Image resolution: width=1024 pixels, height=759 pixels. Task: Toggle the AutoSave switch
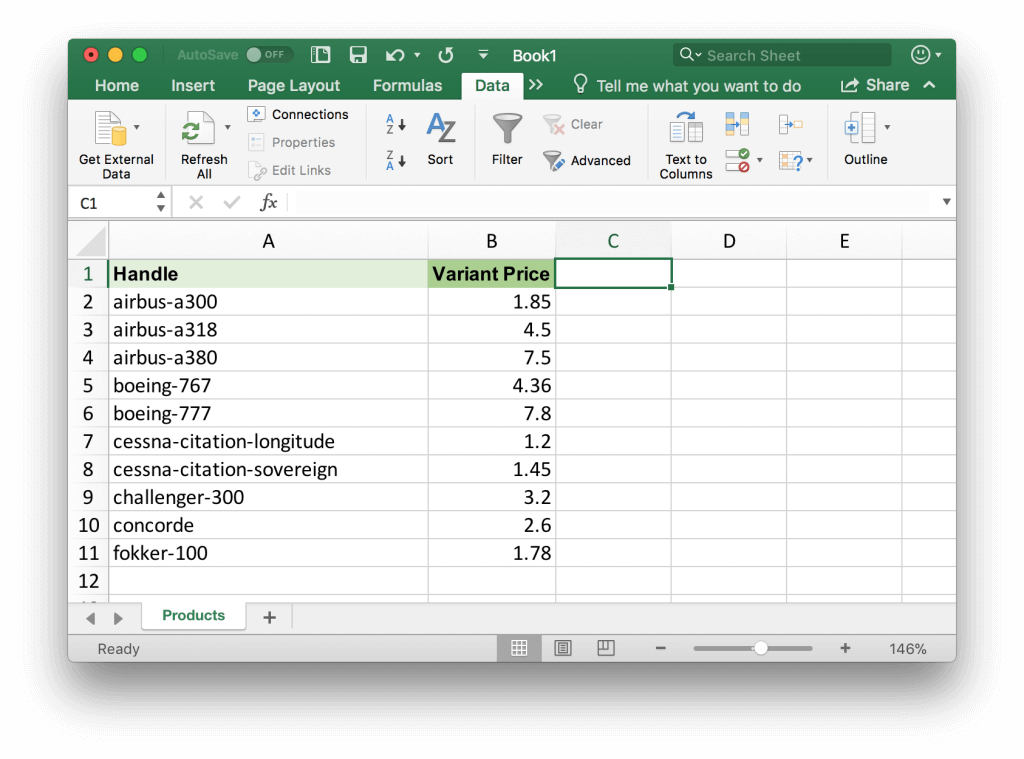266,55
